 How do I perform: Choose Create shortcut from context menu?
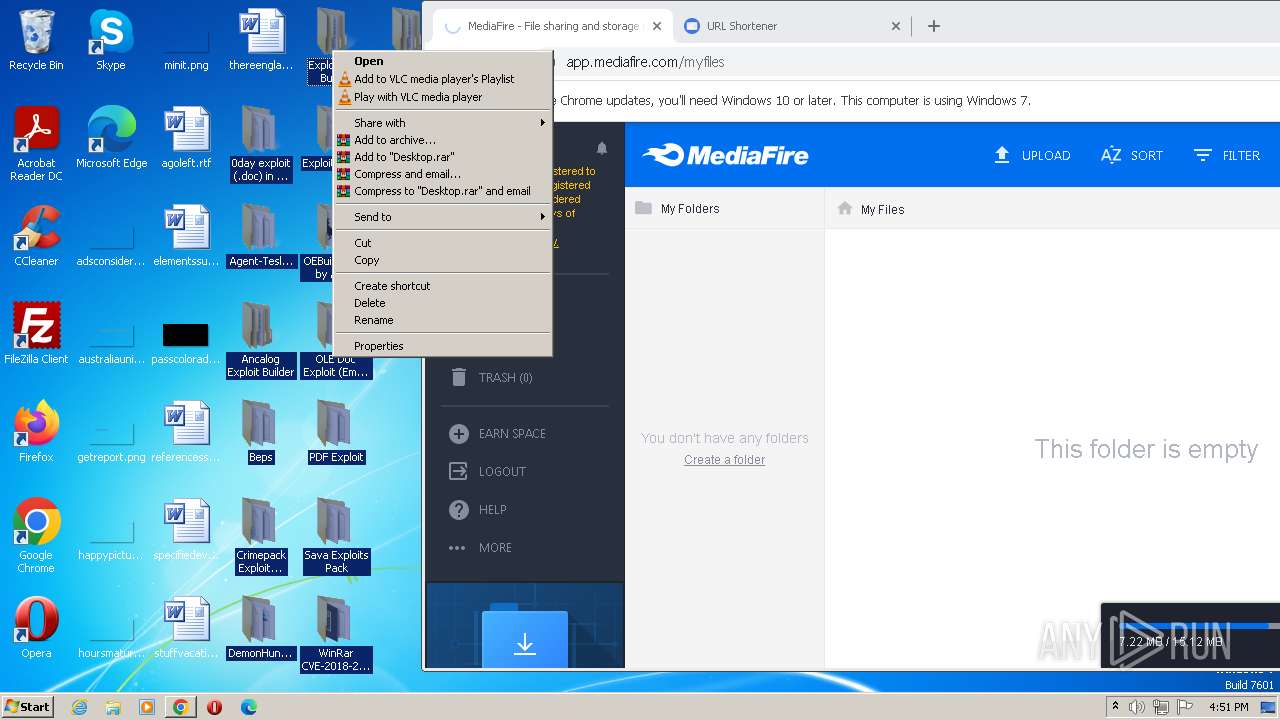coord(442,286)
